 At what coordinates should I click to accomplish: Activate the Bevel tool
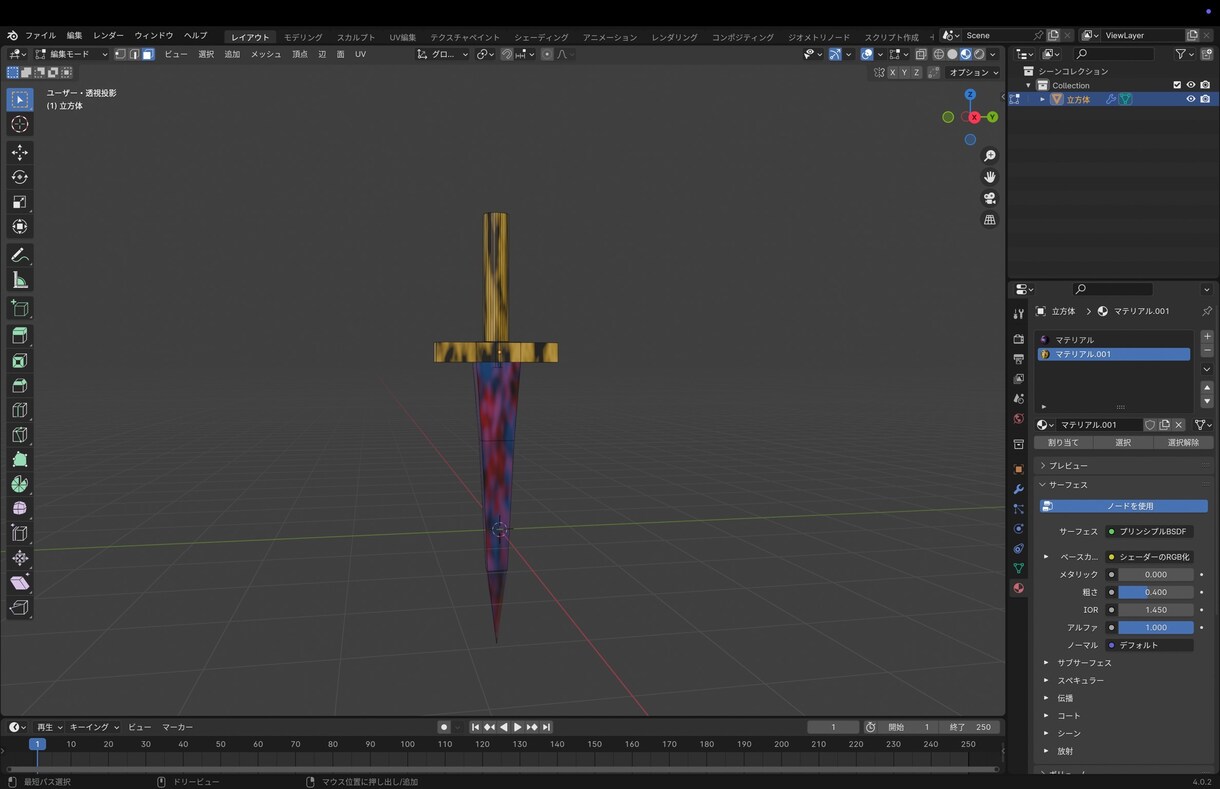pos(20,386)
